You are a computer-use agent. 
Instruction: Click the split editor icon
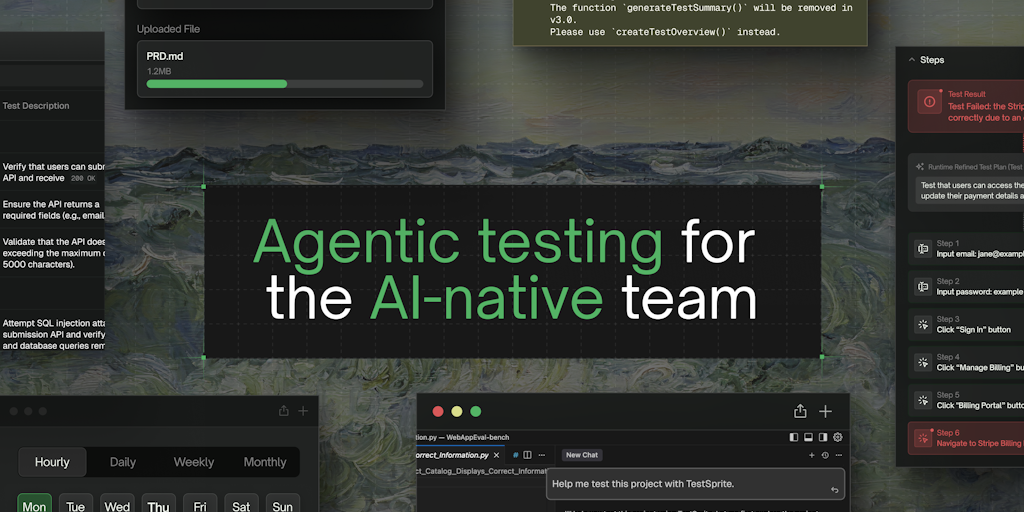pyautogui.click(x=527, y=455)
